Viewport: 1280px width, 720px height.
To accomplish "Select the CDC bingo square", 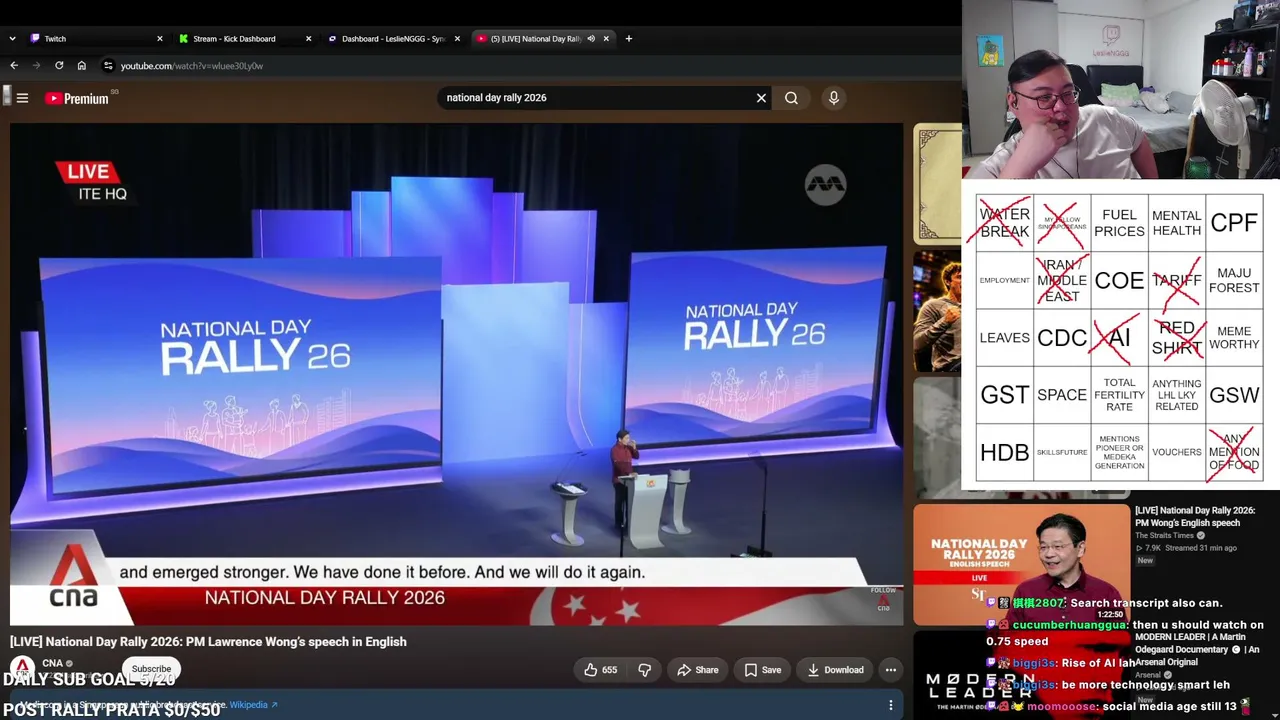I will point(1062,338).
